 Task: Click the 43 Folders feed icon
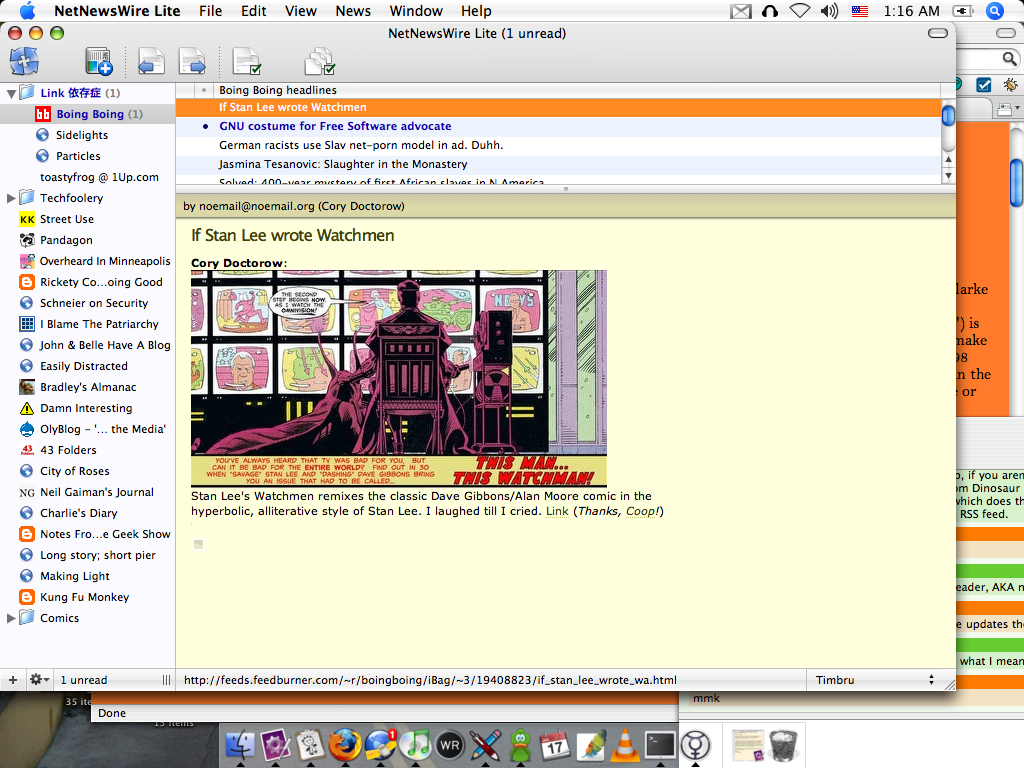27,450
